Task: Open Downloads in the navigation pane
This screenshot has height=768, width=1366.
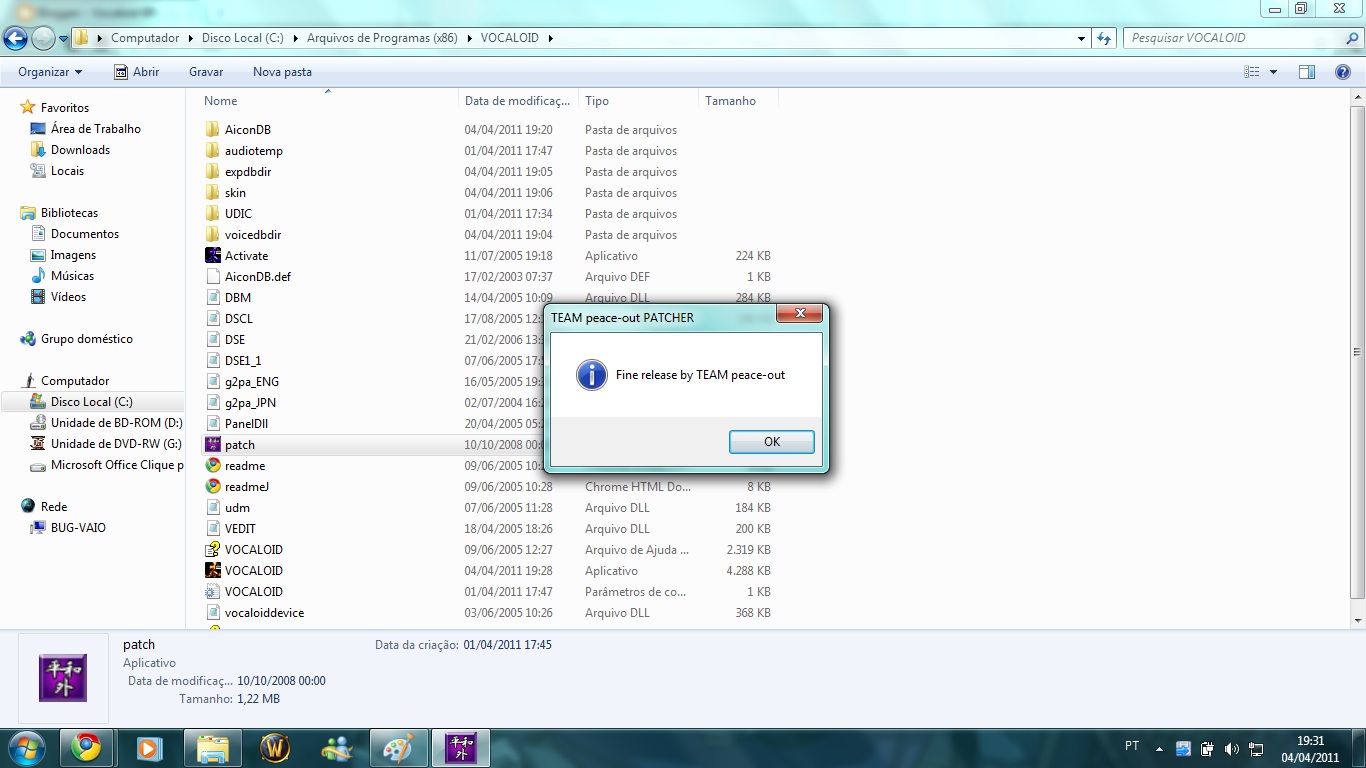Action: (x=80, y=150)
